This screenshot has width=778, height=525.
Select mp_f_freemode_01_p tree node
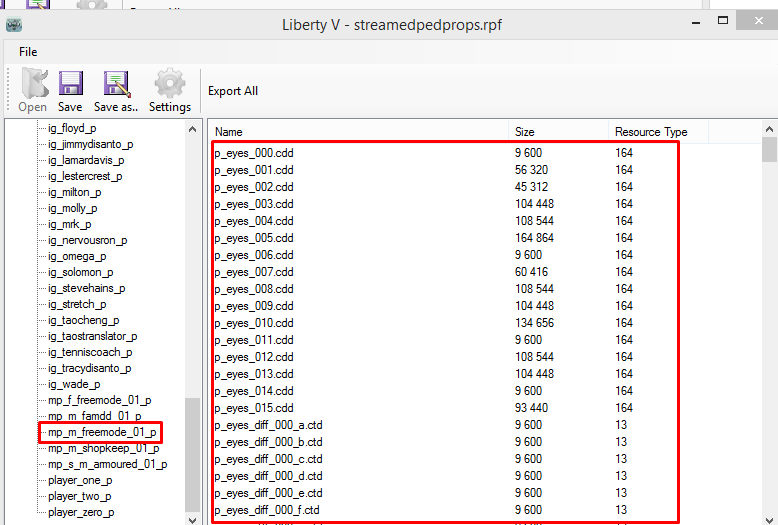point(99,400)
